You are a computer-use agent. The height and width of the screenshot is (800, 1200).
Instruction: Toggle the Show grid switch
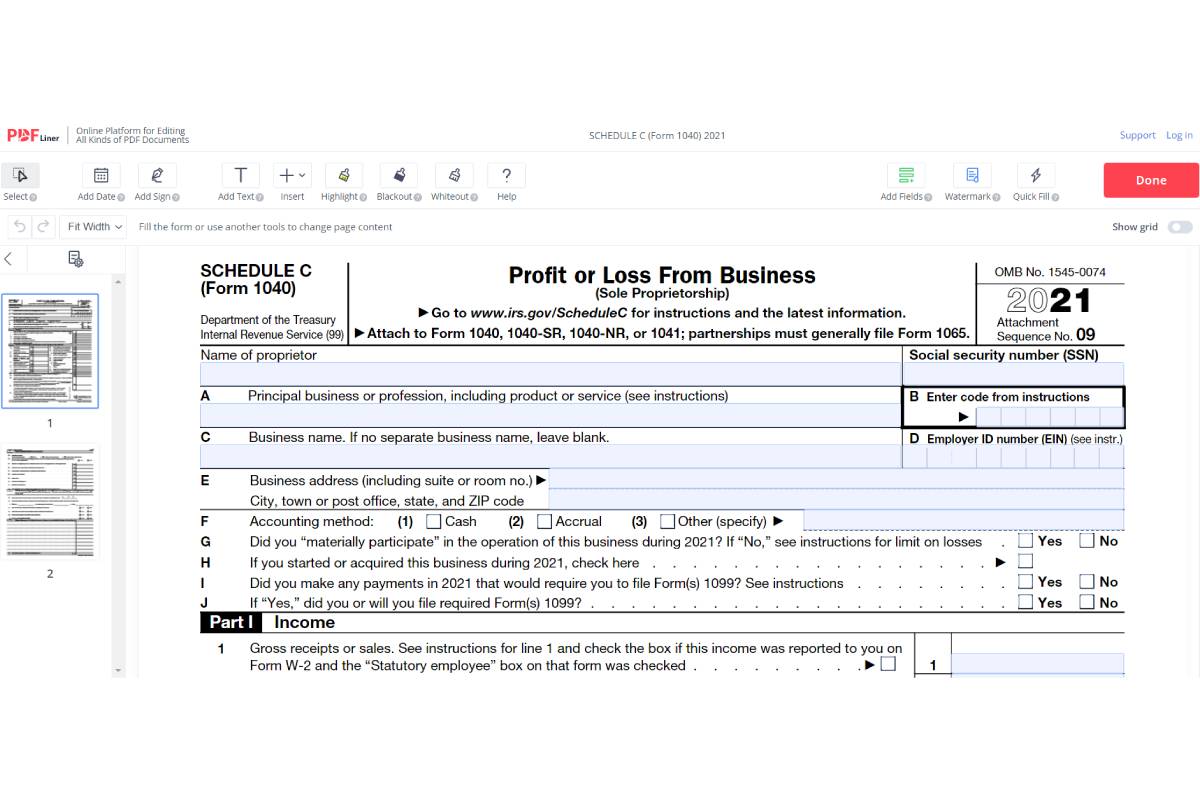[x=1180, y=227]
